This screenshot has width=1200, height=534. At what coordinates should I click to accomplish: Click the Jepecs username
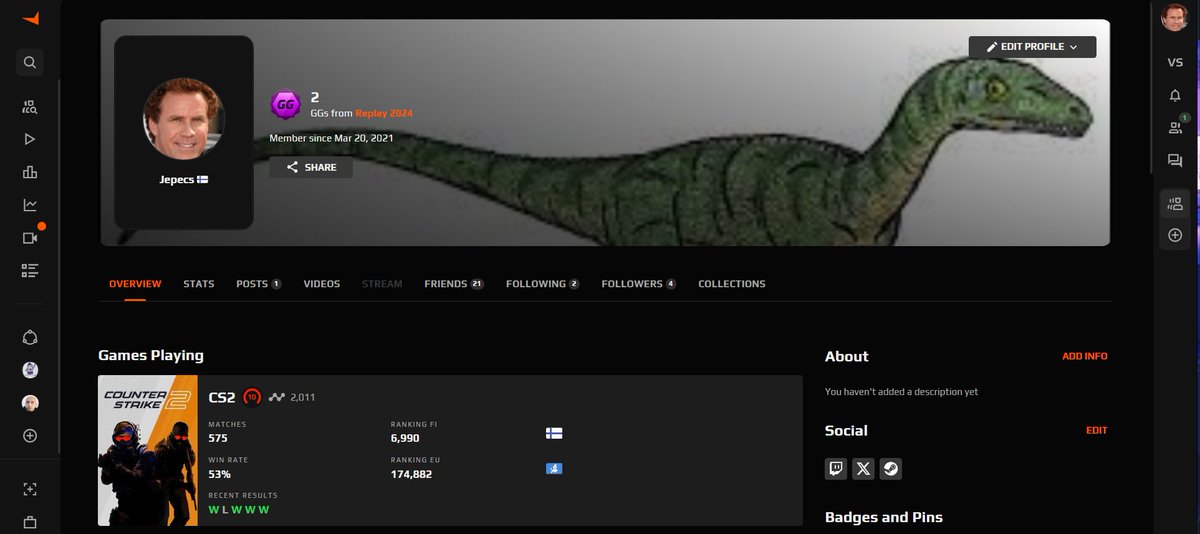(x=176, y=178)
